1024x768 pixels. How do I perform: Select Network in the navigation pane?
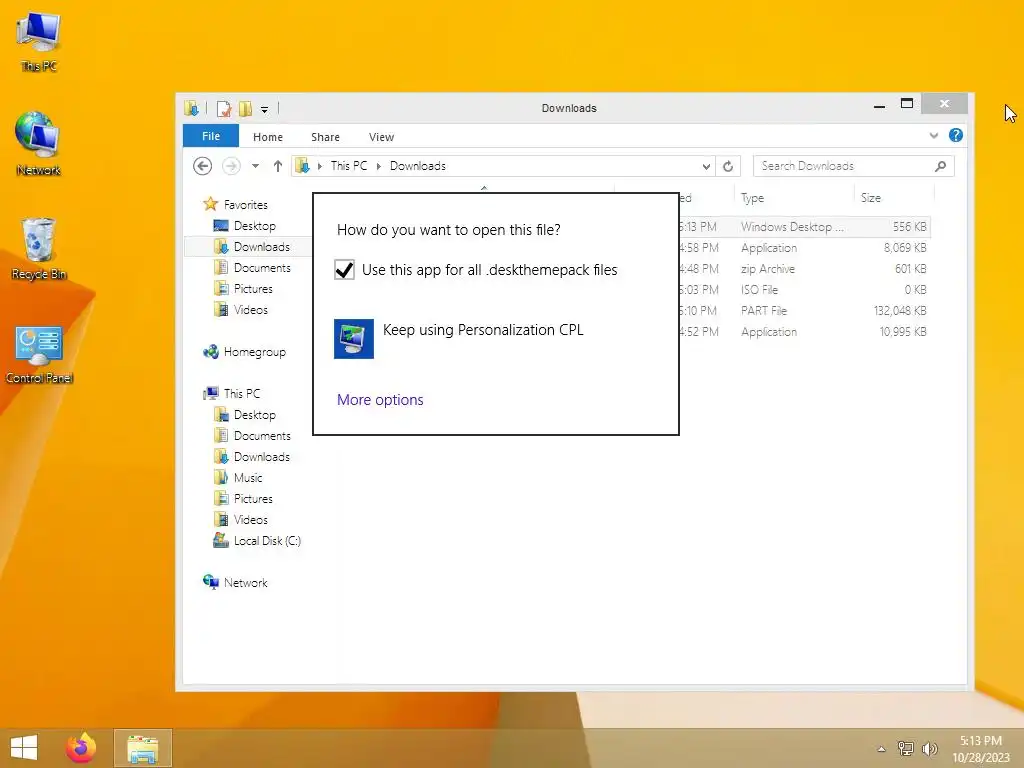(x=246, y=583)
